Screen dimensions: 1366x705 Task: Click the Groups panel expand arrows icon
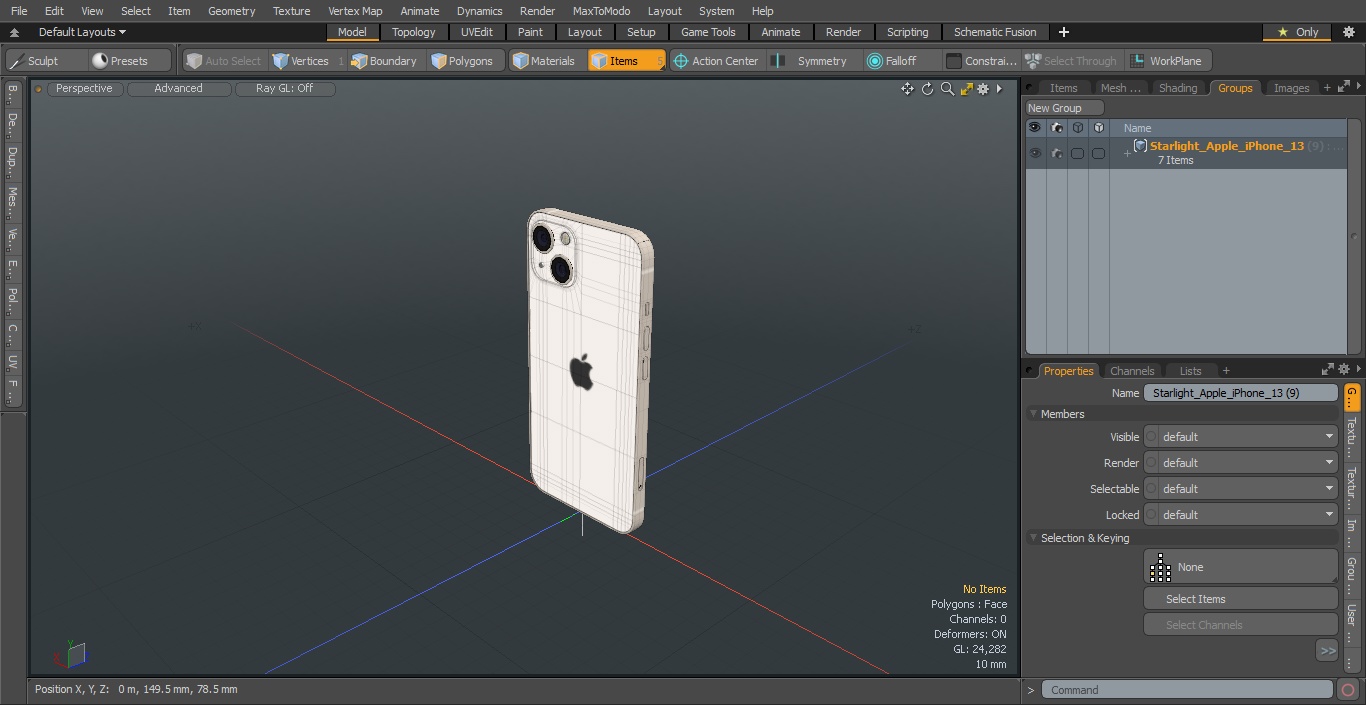[1344, 87]
